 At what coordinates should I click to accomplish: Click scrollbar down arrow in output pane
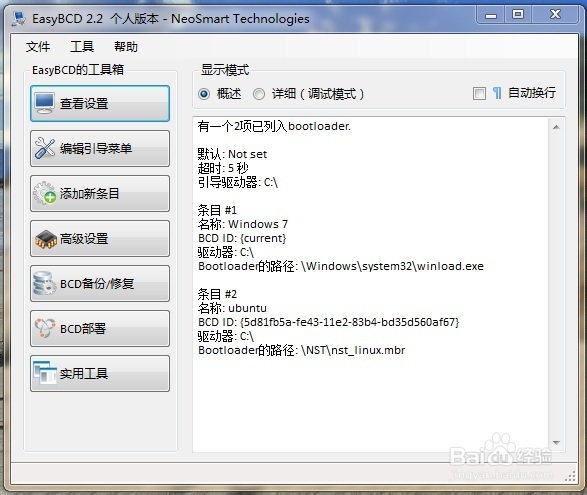point(556,443)
